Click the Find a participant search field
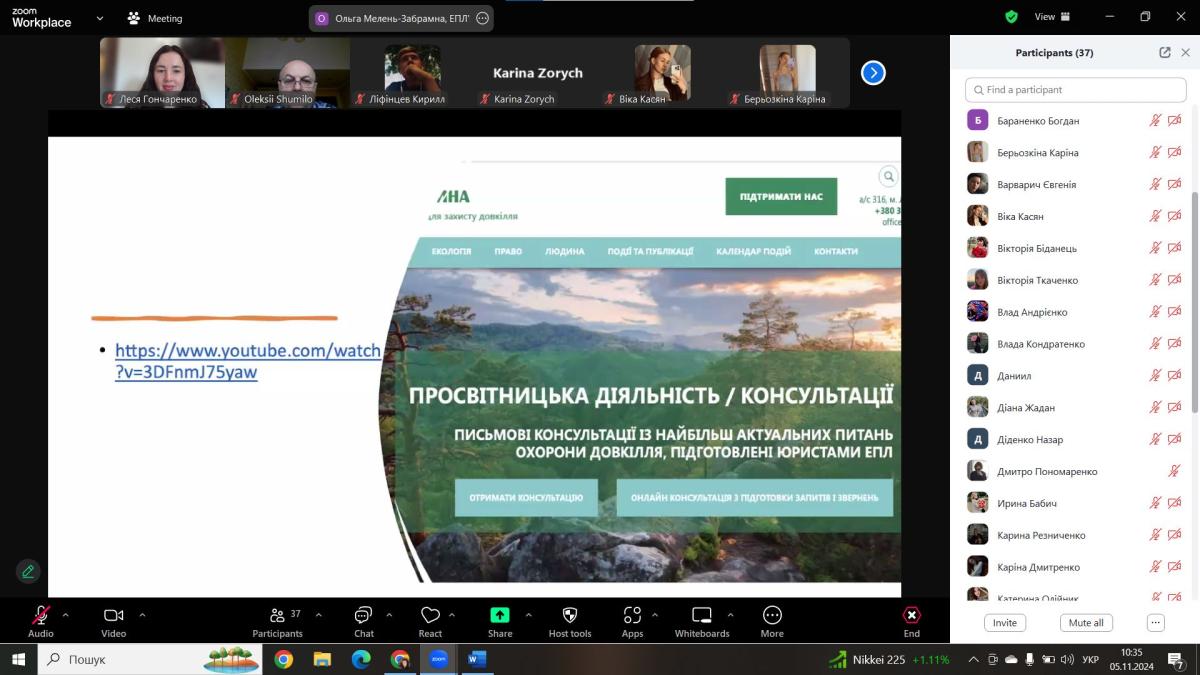Image resolution: width=1200 pixels, height=675 pixels. coord(1075,90)
